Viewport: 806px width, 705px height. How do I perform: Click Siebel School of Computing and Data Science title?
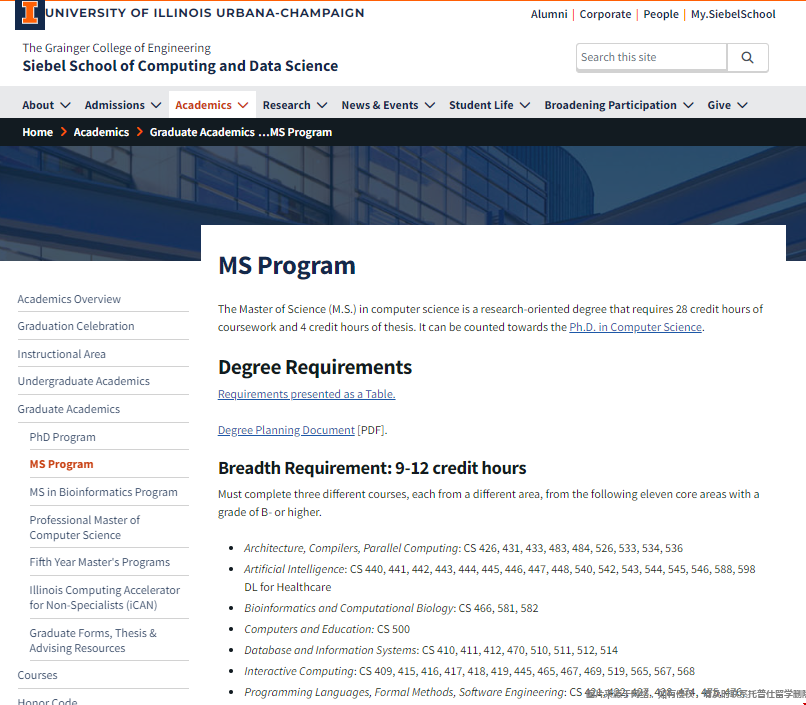pyautogui.click(x=180, y=66)
